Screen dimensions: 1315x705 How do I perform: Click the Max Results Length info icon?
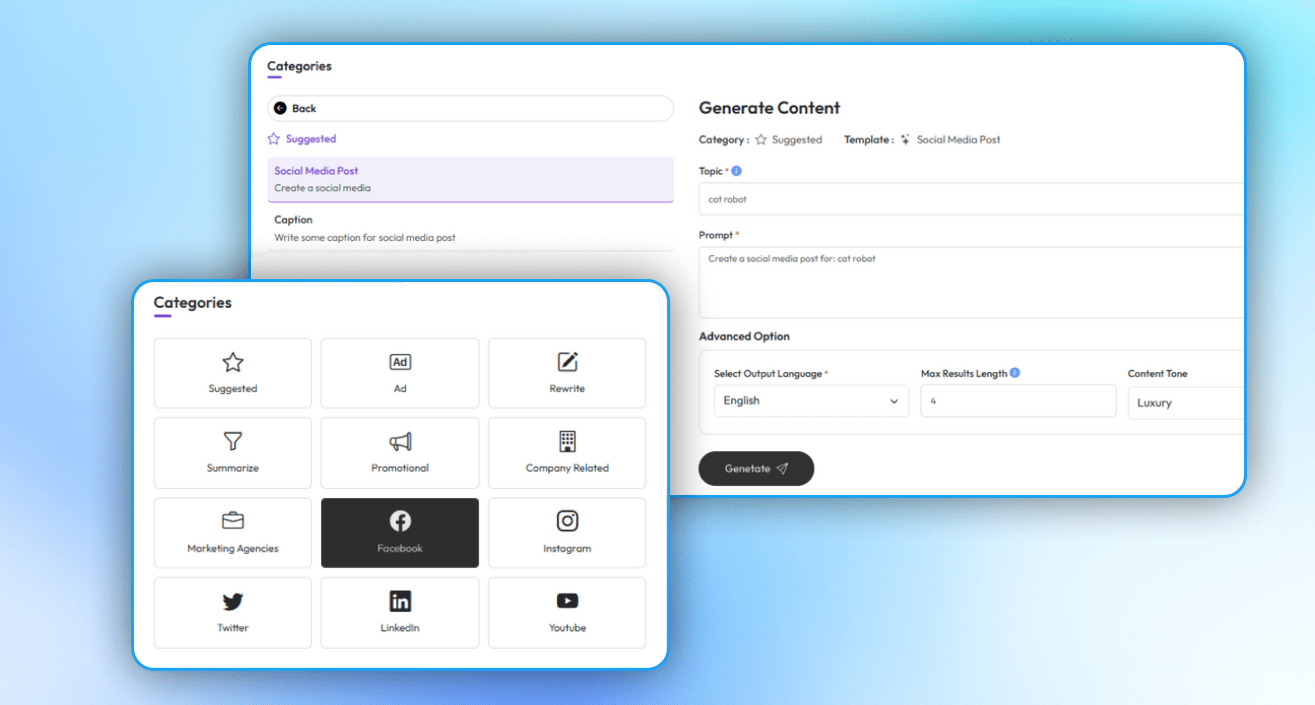click(1015, 373)
